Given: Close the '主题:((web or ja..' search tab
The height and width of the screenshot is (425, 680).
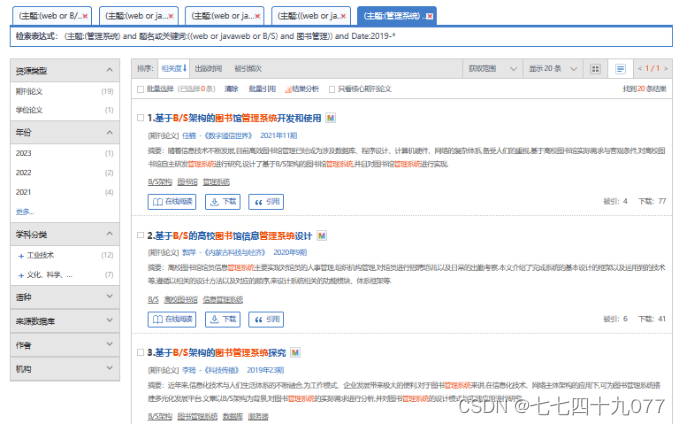Looking at the screenshot, I should point(343,16).
